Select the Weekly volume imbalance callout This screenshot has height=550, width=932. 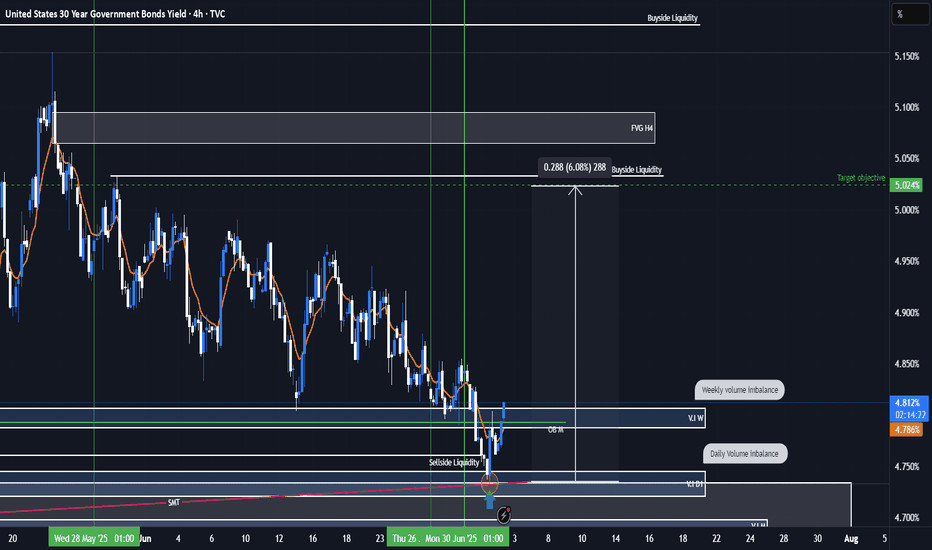tap(739, 390)
